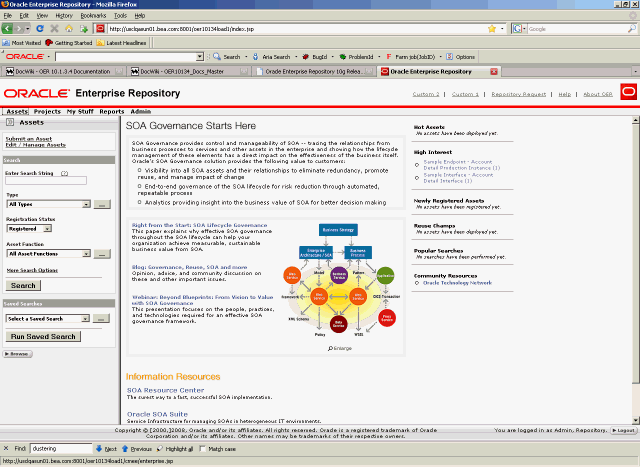Click the content pane scroll-down arrow
This screenshot has width=640, height=467.
[x=636, y=420]
